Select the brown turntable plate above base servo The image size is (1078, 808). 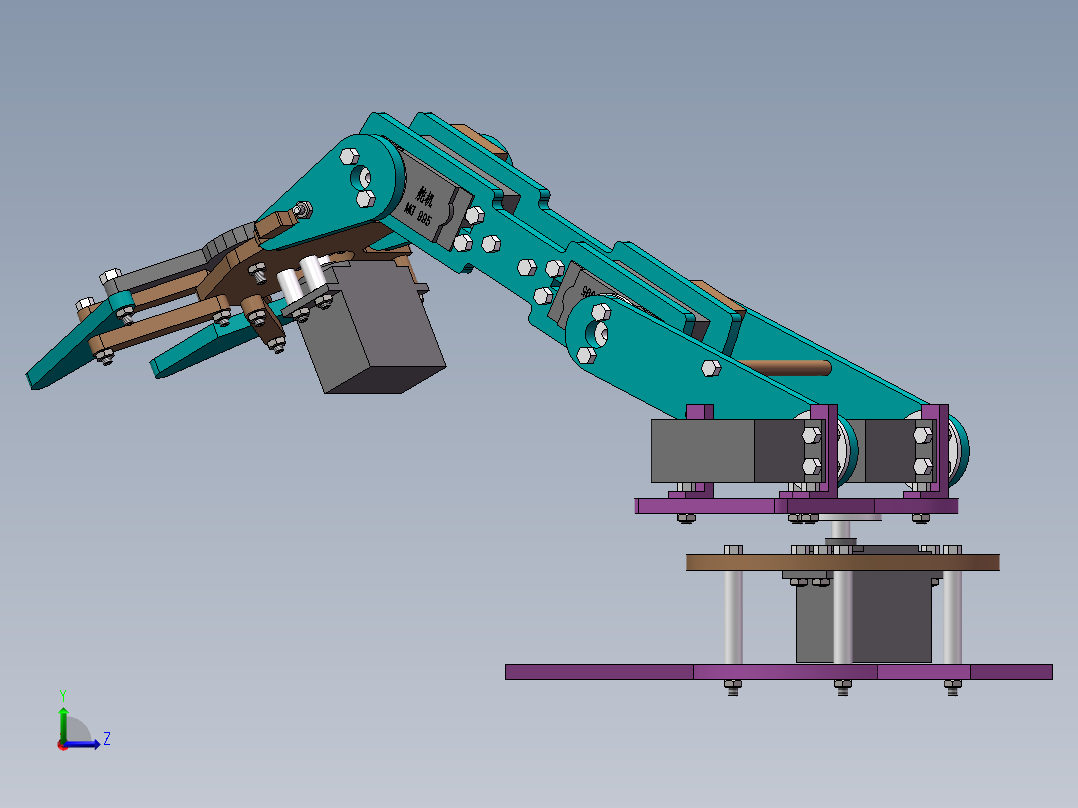[x=842, y=563]
